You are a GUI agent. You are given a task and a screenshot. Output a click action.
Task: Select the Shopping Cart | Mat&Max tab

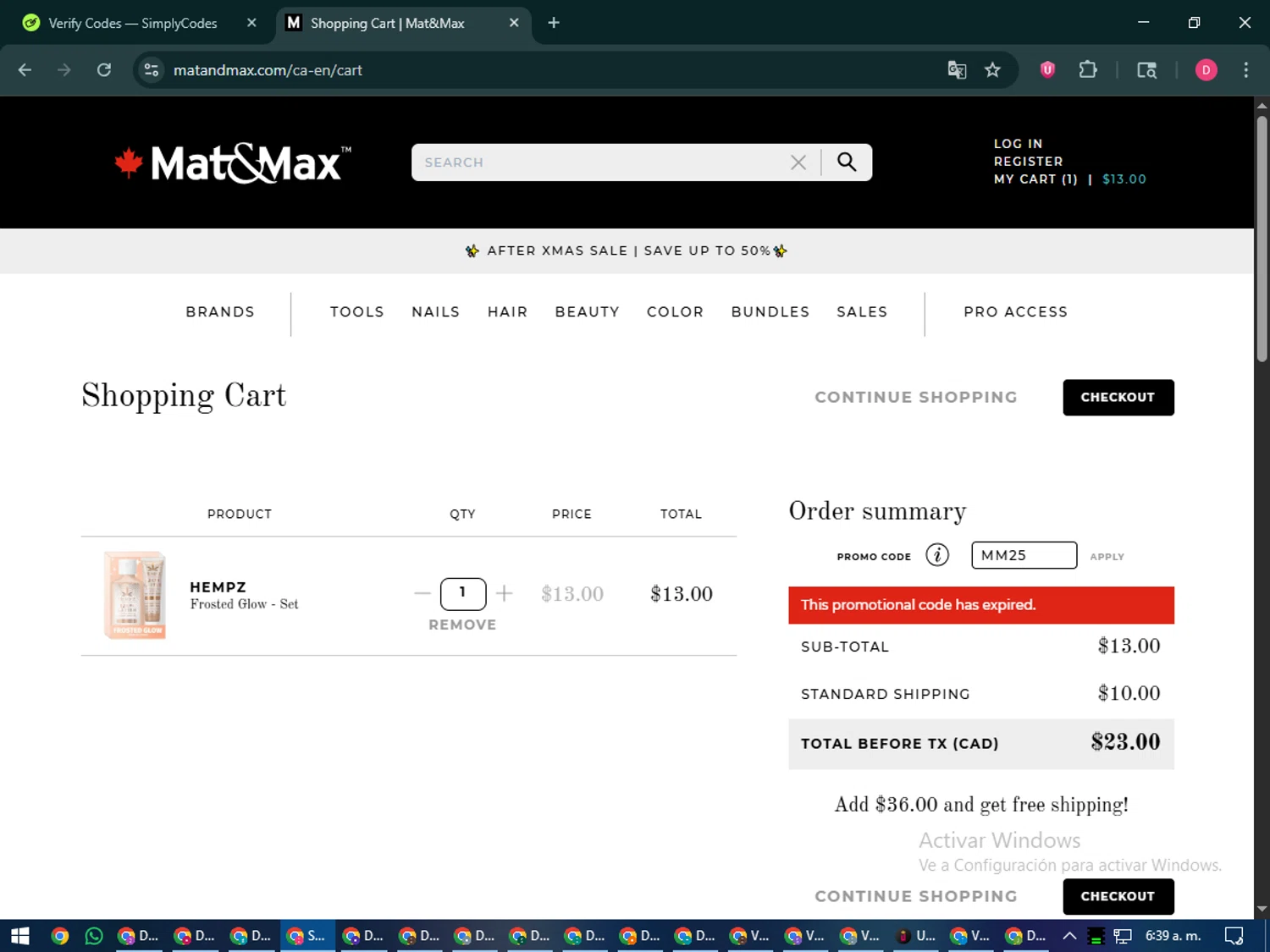tap(388, 23)
